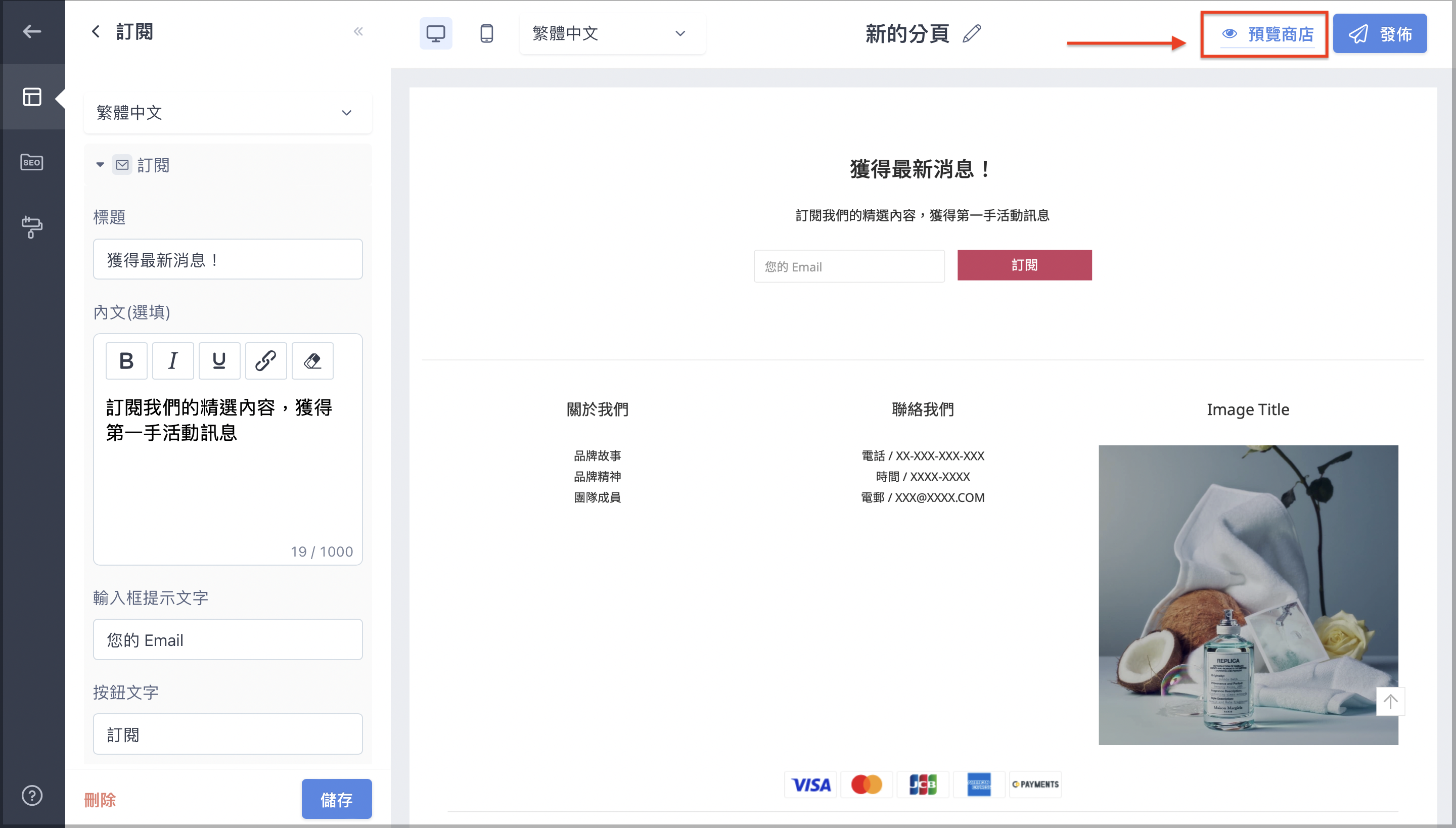Viewport: 1456px width, 828px height.
Task: Click the red 訂閱 button in preview
Action: [x=1024, y=265]
